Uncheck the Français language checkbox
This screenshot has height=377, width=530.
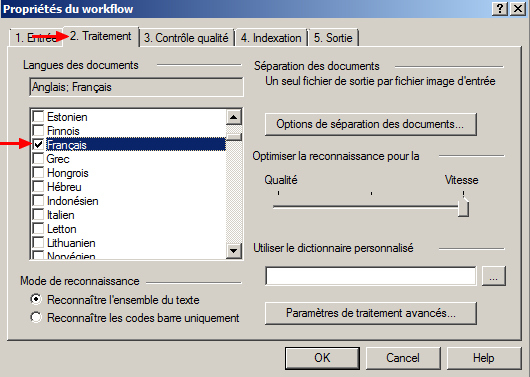pyautogui.click(x=38, y=145)
